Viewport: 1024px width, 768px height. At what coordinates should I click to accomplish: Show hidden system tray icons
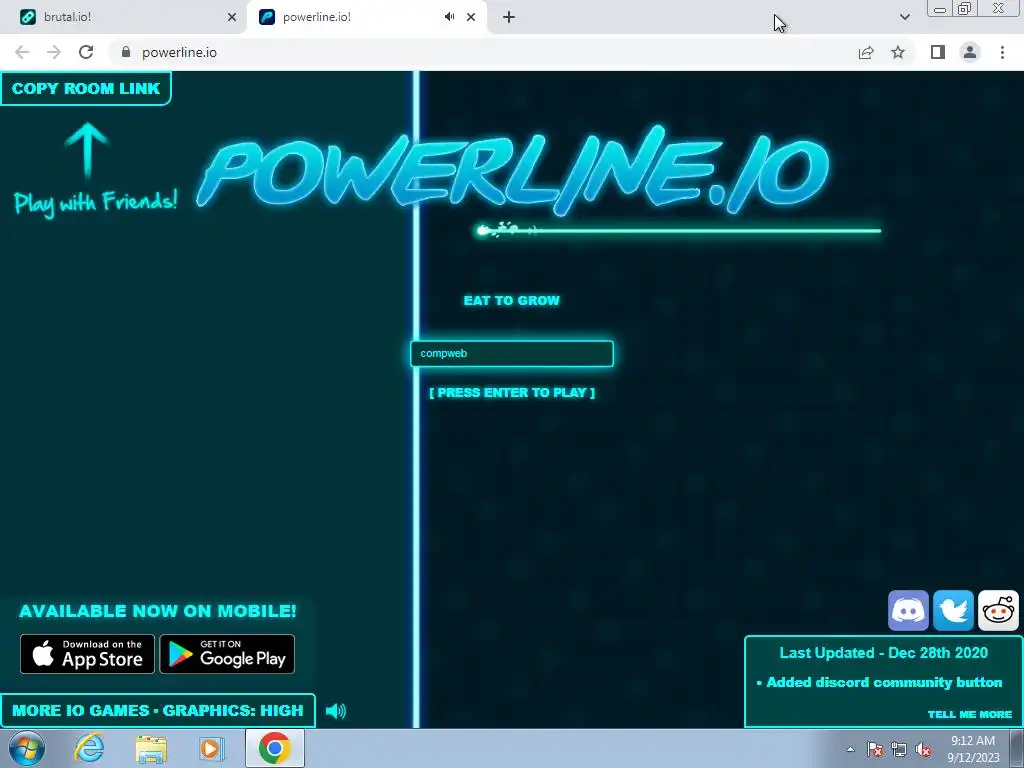[x=850, y=749]
